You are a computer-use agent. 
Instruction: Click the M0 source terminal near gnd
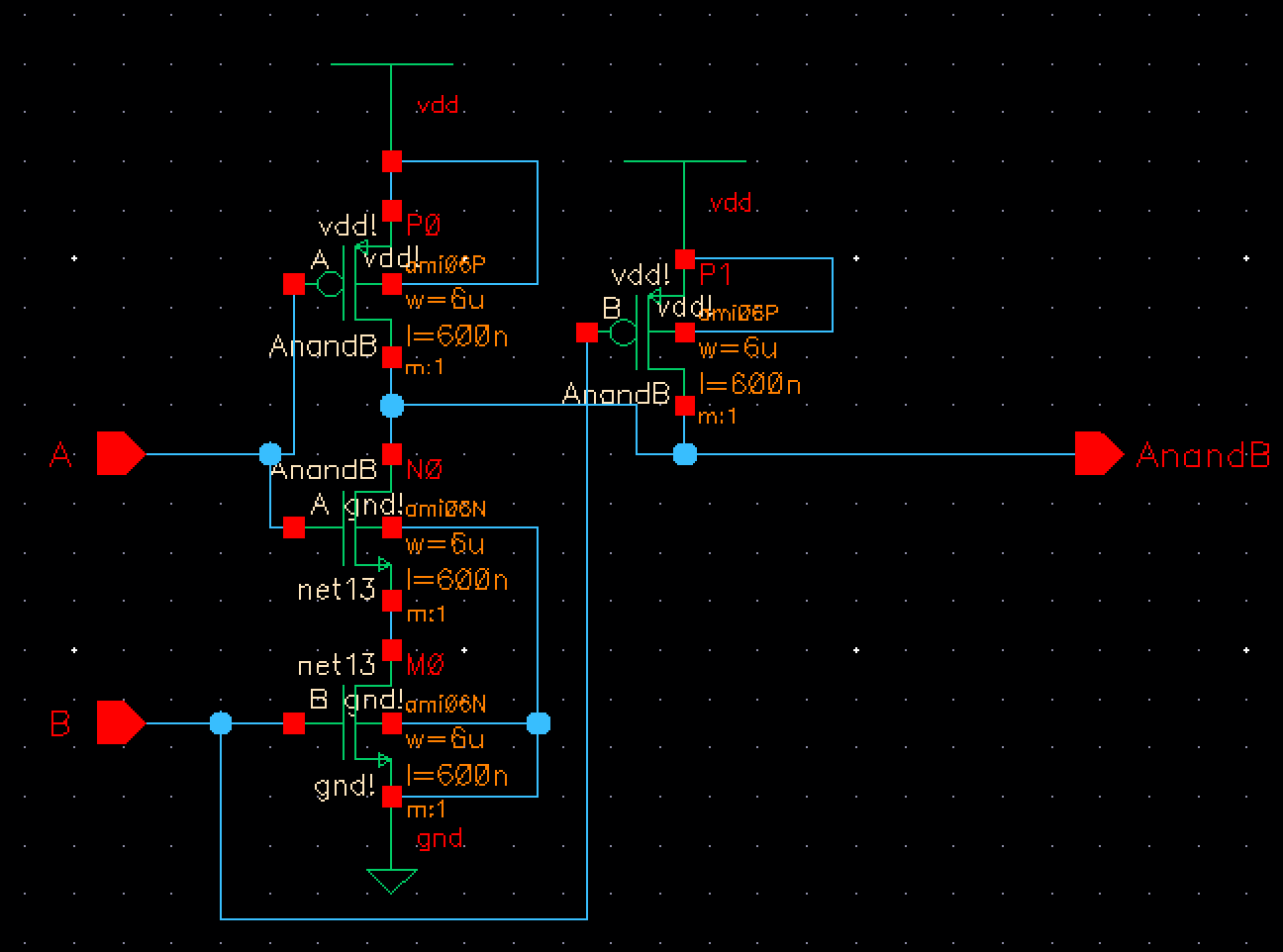(x=392, y=796)
